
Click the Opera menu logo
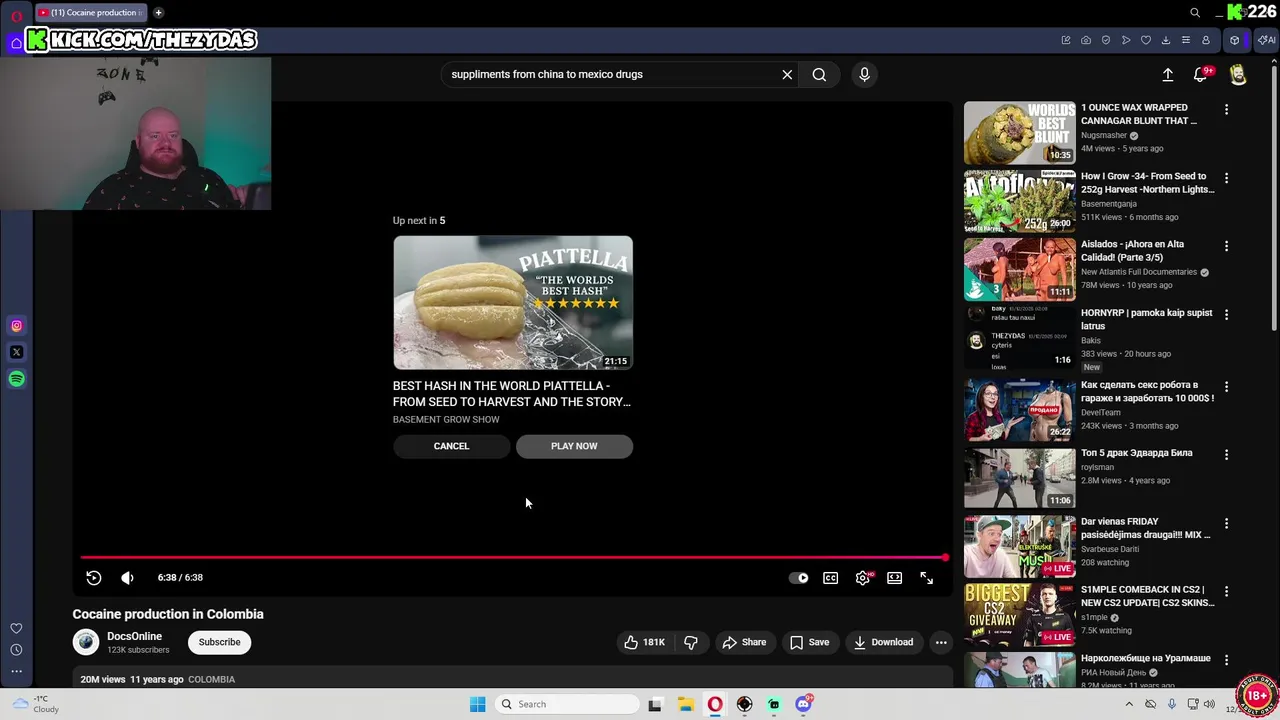point(16,17)
